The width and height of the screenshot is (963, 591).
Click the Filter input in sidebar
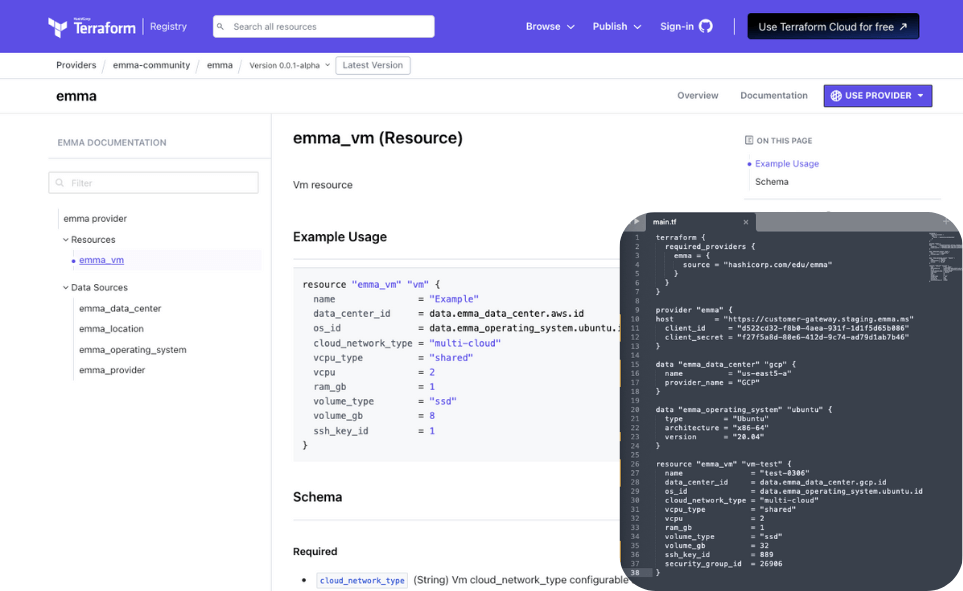[154, 182]
